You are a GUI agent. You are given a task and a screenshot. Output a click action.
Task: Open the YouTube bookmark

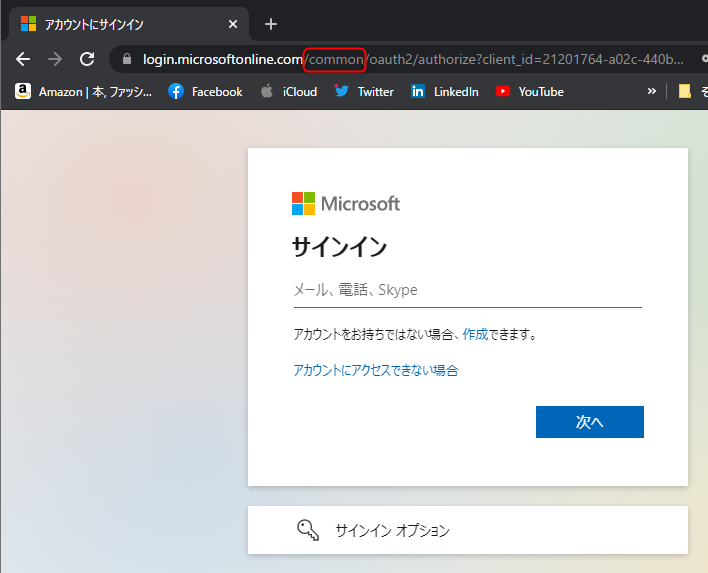click(x=530, y=92)
